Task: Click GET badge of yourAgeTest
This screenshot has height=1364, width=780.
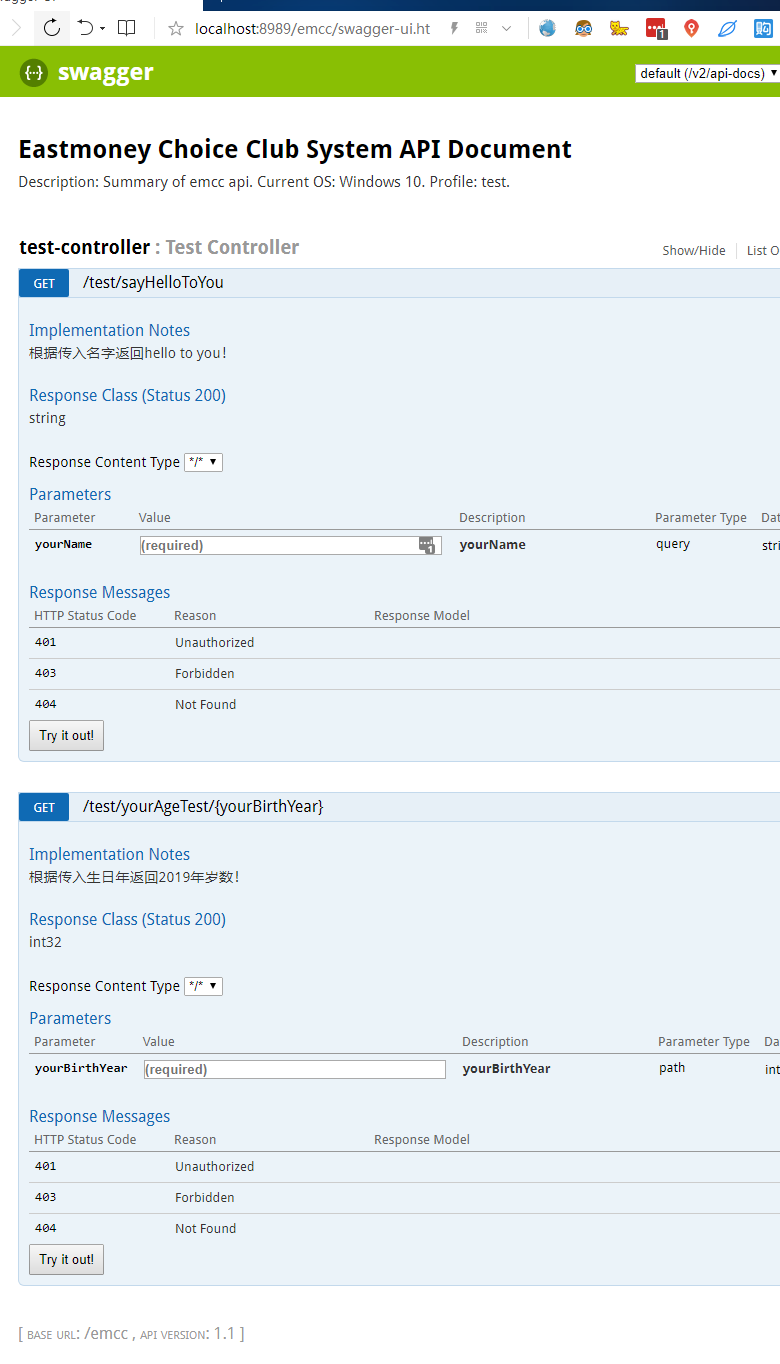Action: tap(44, 807)
